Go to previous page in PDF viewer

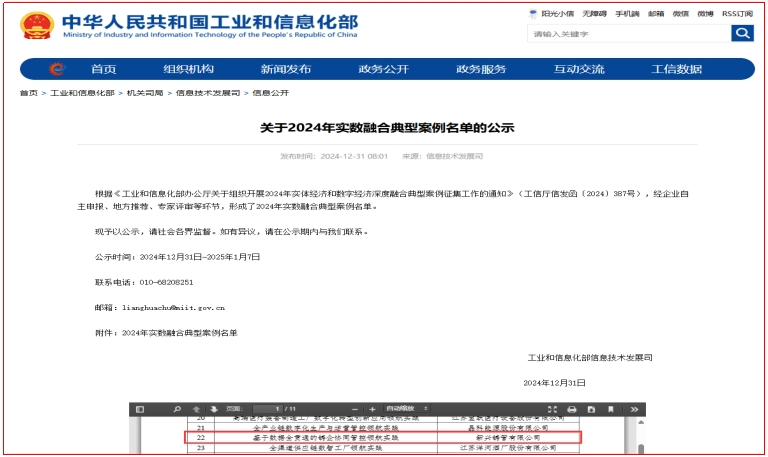coord(196,409)
